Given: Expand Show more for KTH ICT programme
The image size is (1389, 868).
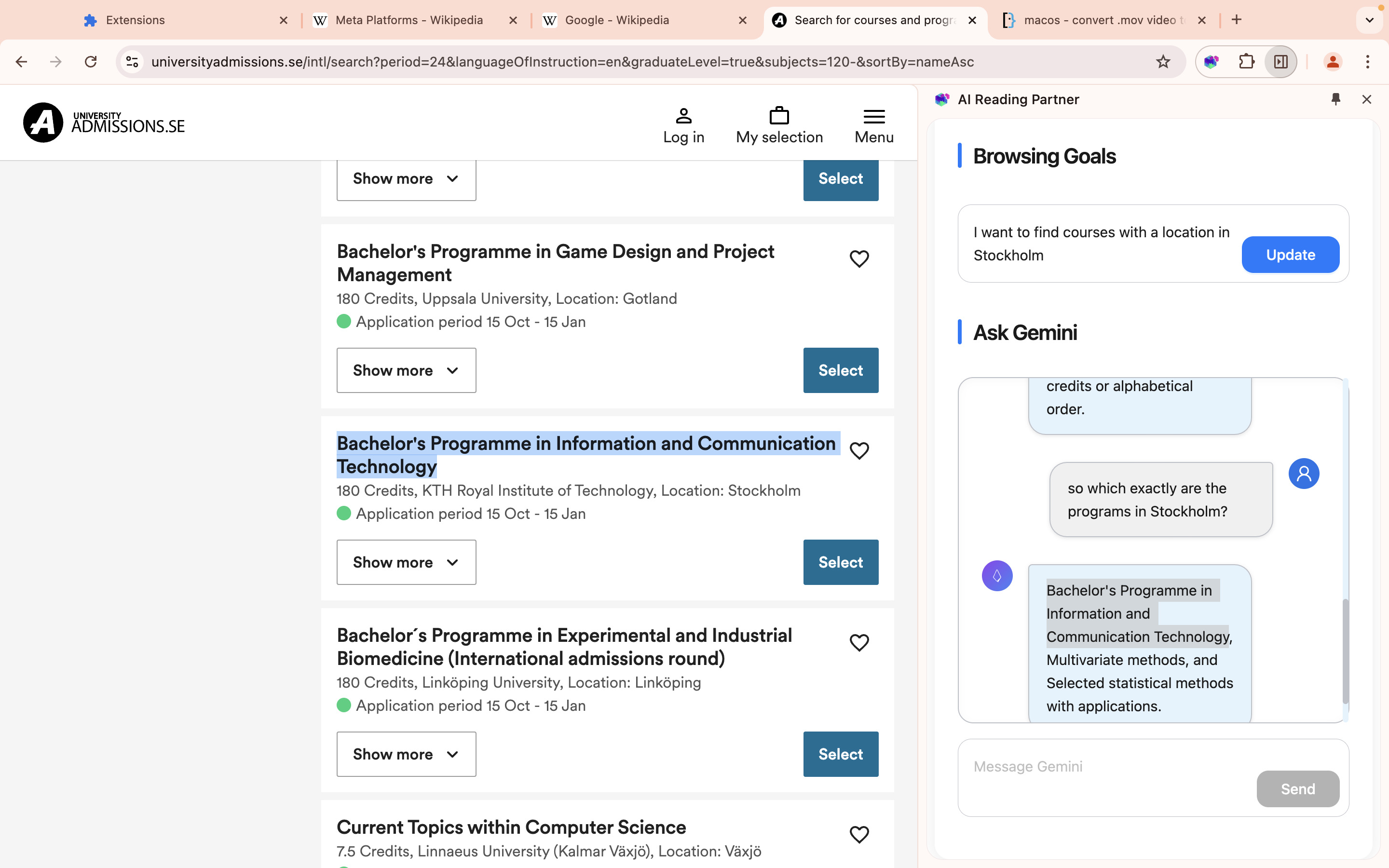Looking at the screenshot, I should [406, 562].
